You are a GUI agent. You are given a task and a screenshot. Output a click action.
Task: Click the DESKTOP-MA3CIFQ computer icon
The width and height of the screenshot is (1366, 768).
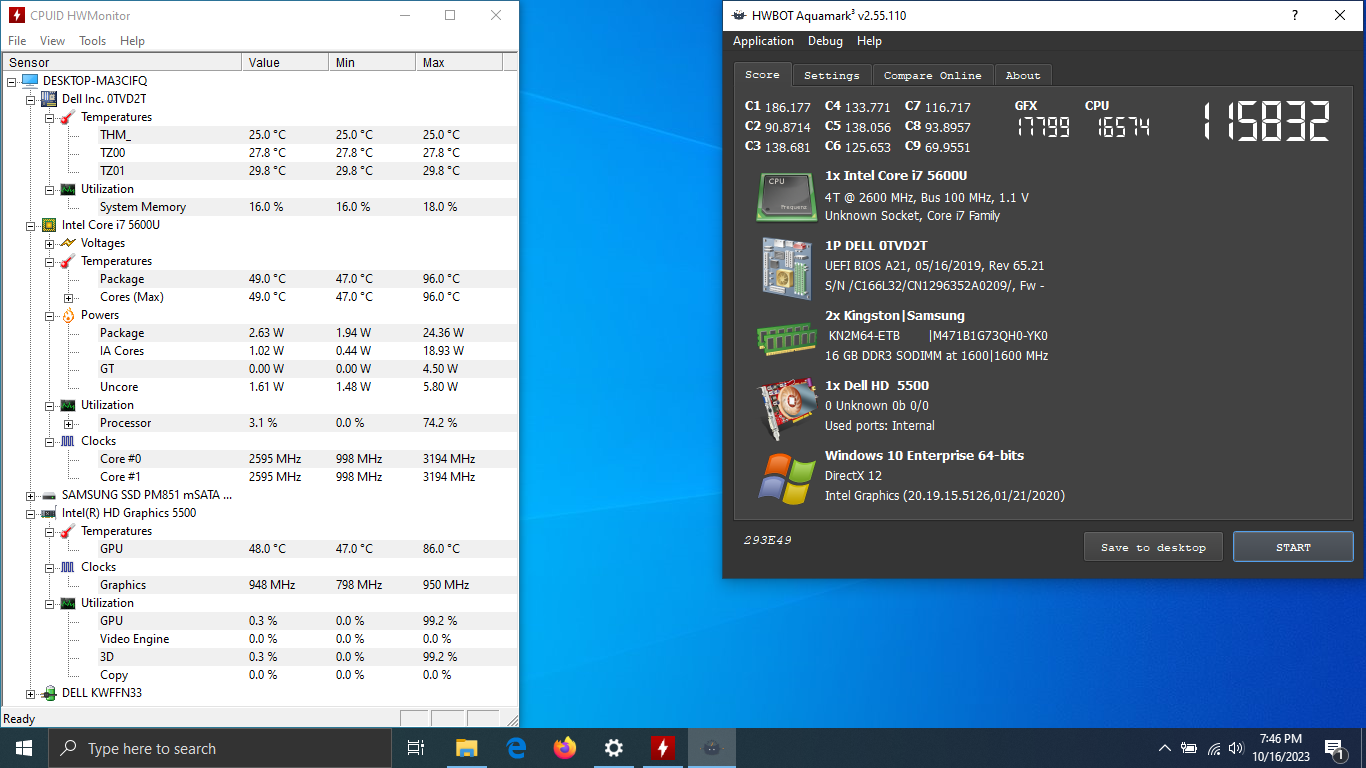coord(29,80)
